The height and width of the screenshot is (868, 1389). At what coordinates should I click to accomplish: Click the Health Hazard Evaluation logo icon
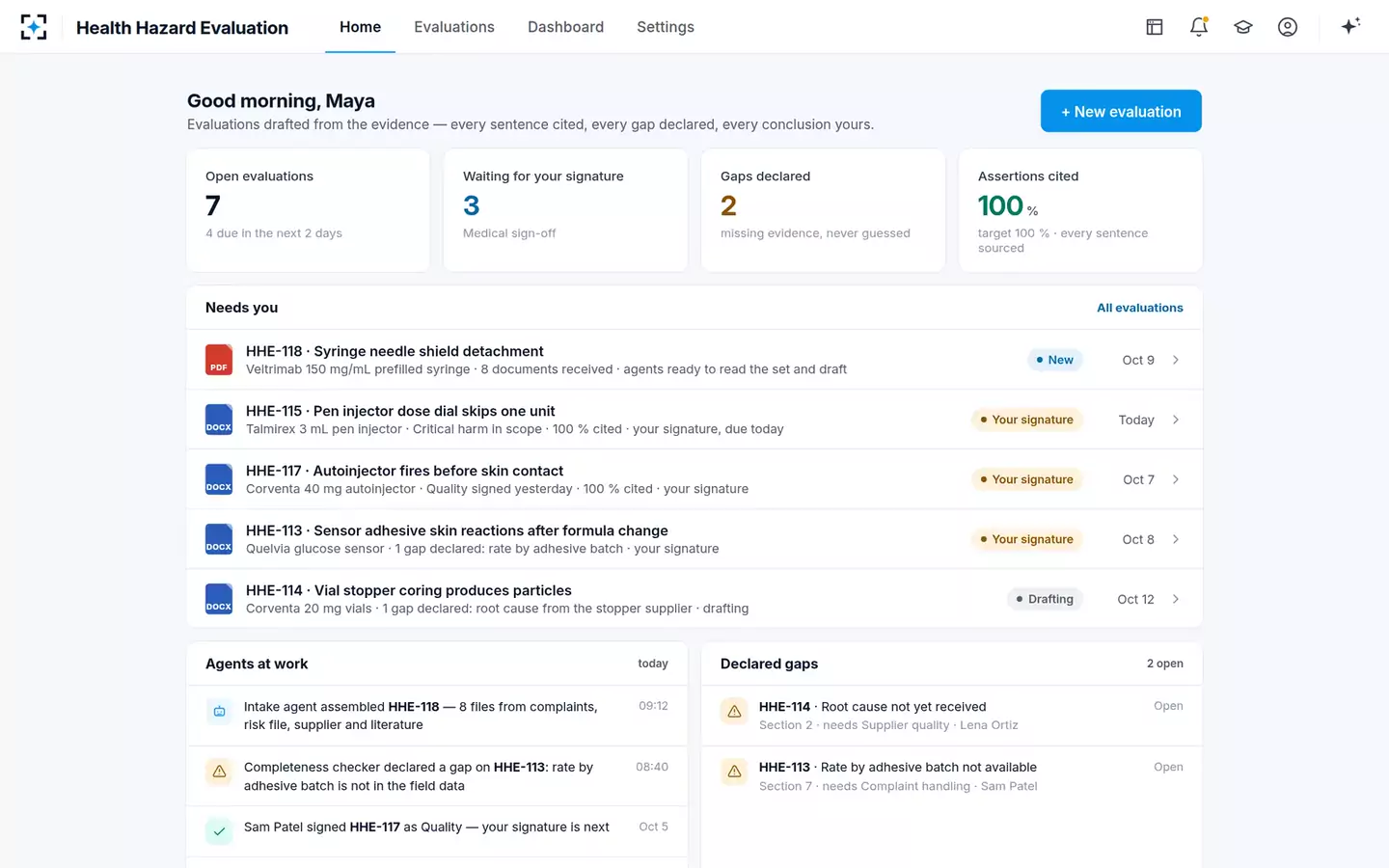(34, 27)
